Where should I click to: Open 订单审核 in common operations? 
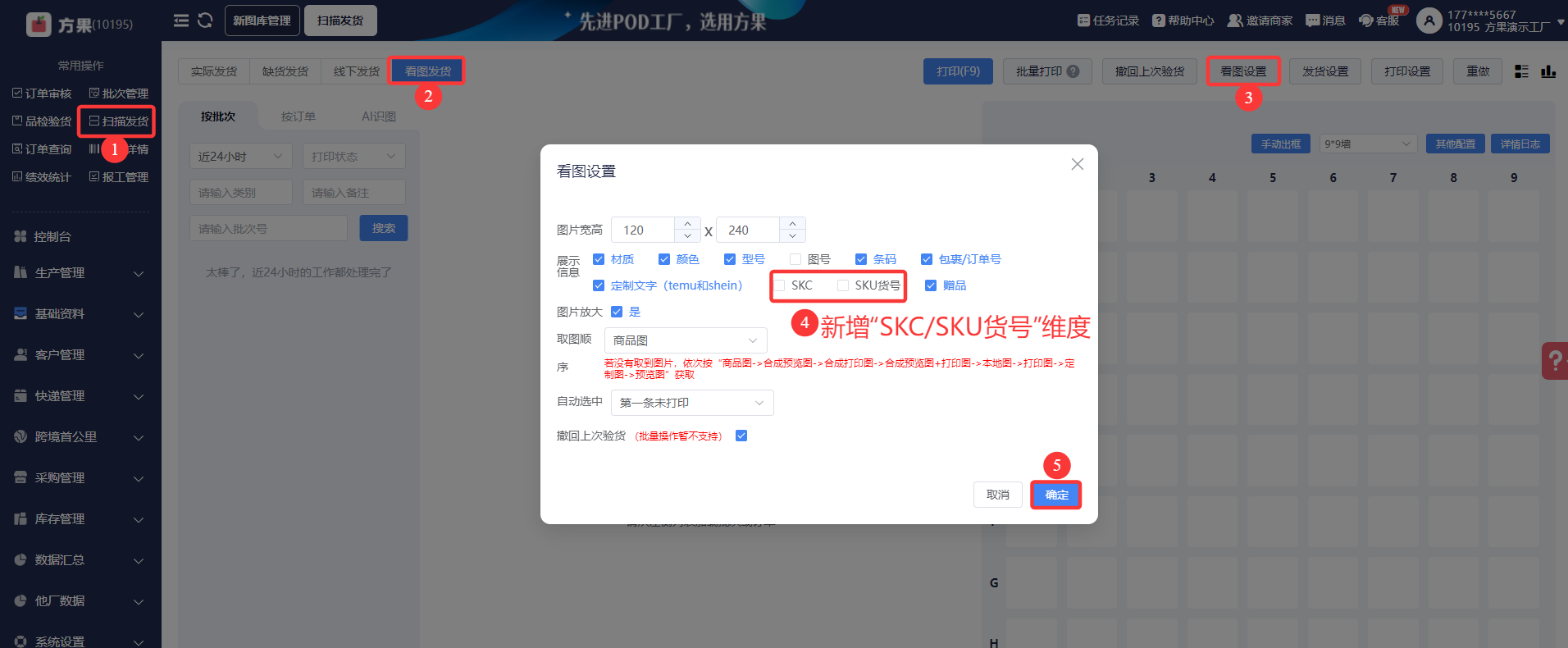(x=42, y=94)
